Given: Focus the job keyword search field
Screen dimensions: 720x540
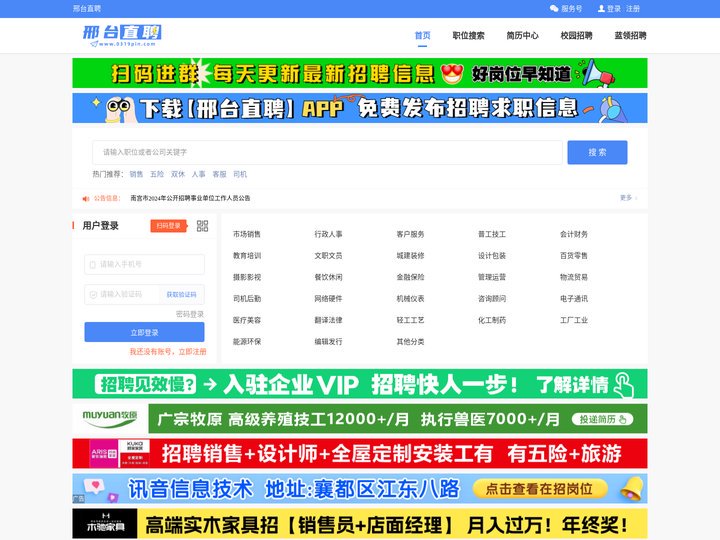Looking at the screenshot, I should coord(327,152).
